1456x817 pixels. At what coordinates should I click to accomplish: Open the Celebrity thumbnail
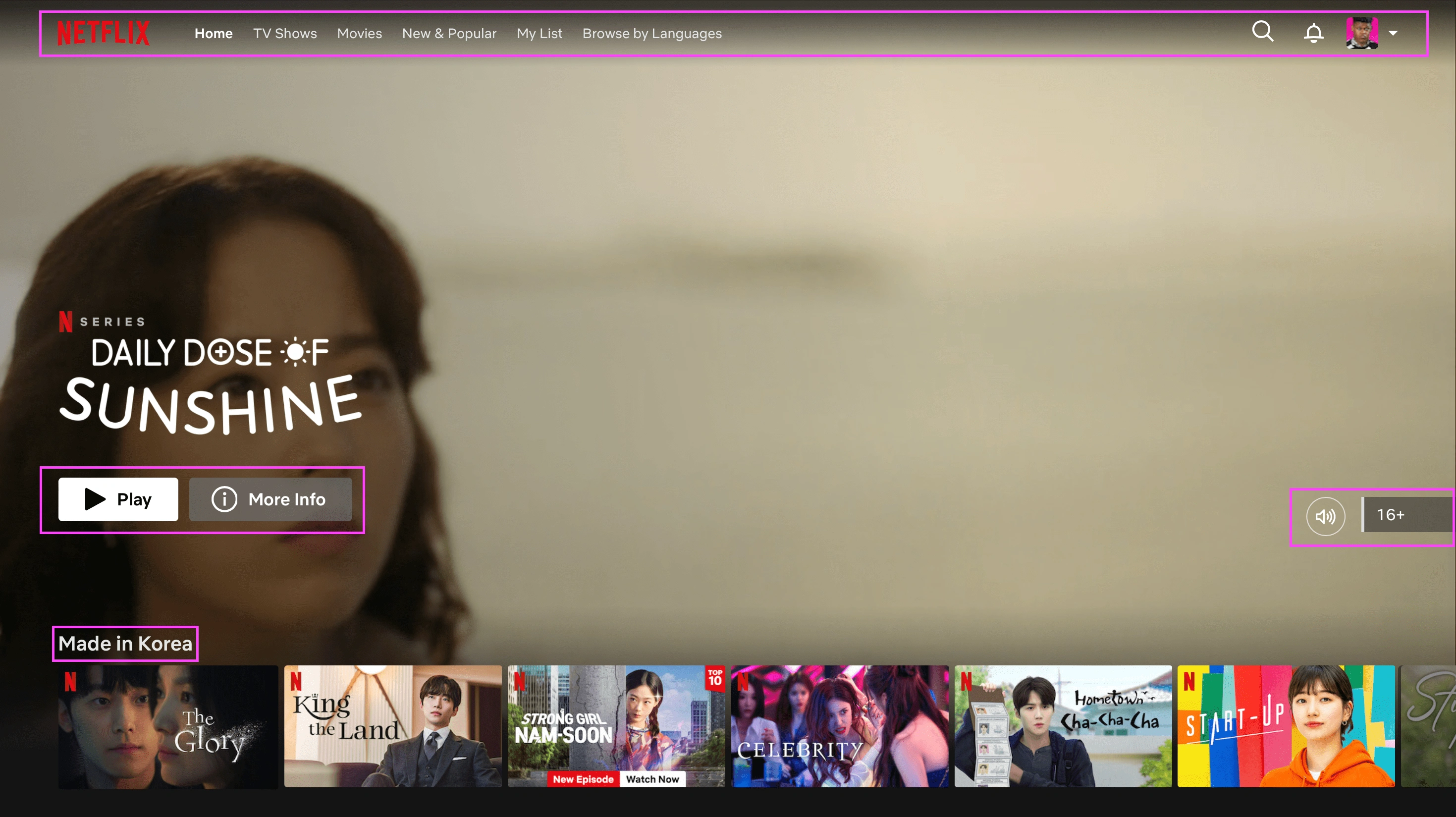pos(840,726)
